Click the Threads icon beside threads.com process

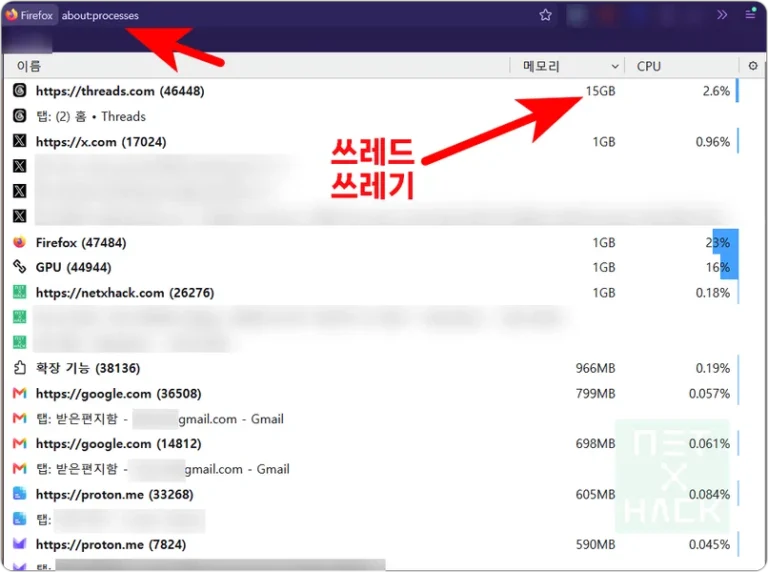click(x=20, y=91)
